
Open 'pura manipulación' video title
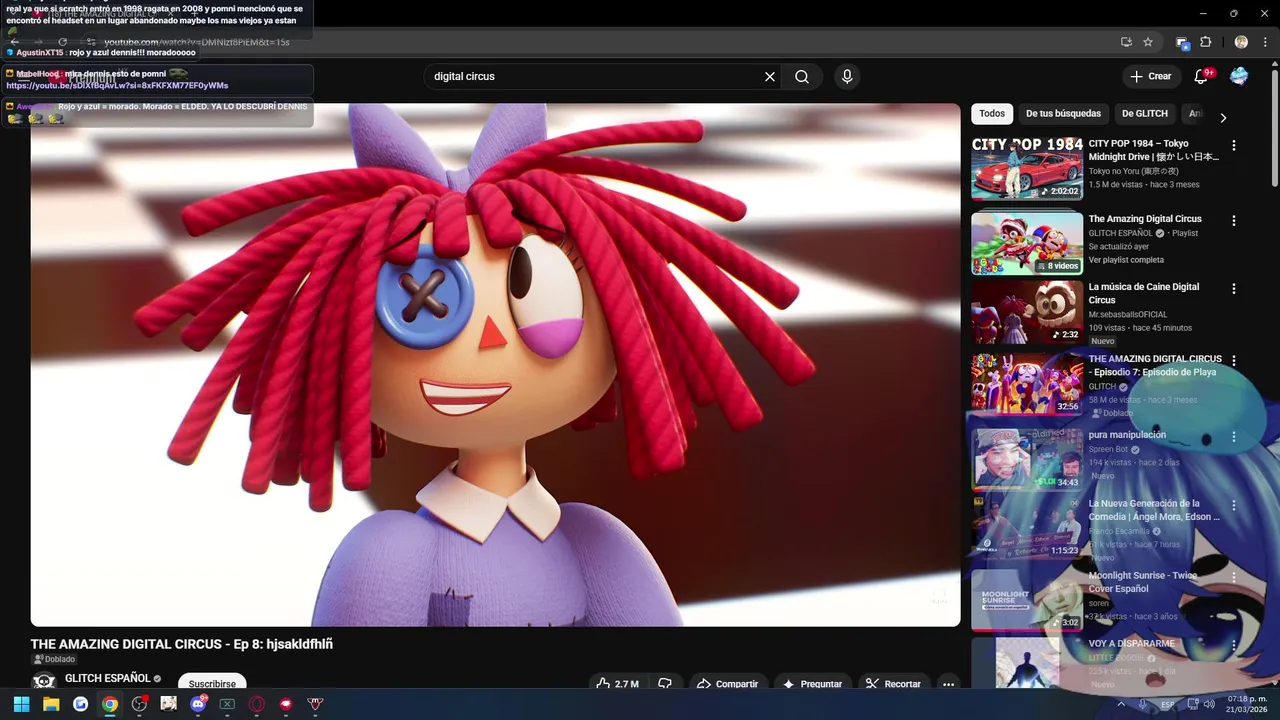[1127, 435]
